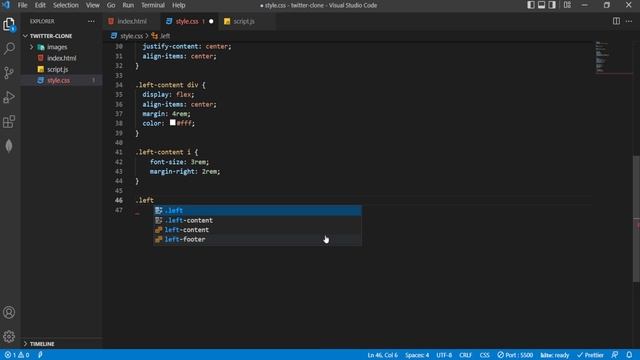This screenshot has height=360, width=640.
Task: Switch to the index.html editor tab
Action: (x=131, y=21)
